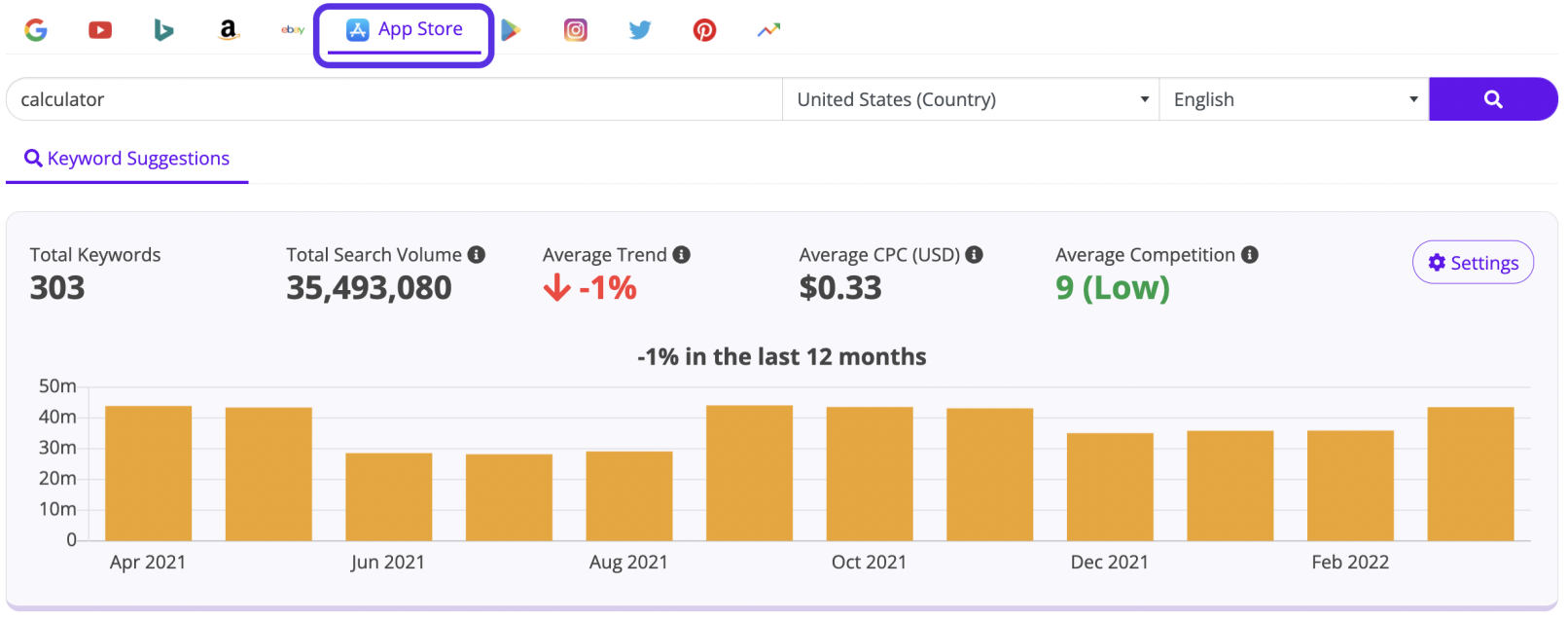Screen dimensions: 1568x621
Task: Open Google Play keyword suggestions
Action: [x=513, y=29]
